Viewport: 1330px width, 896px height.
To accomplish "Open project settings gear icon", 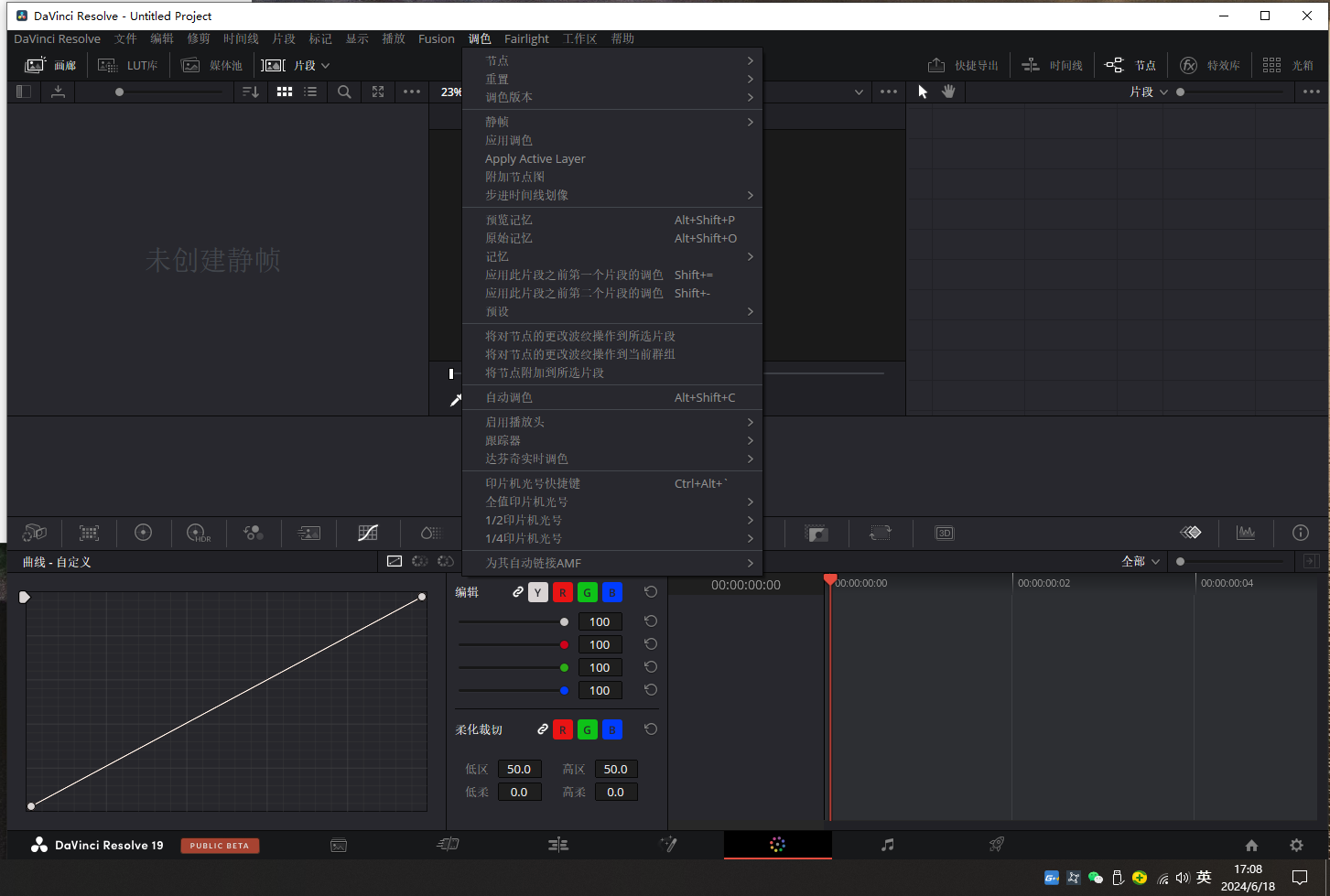I will [1296, 845].
